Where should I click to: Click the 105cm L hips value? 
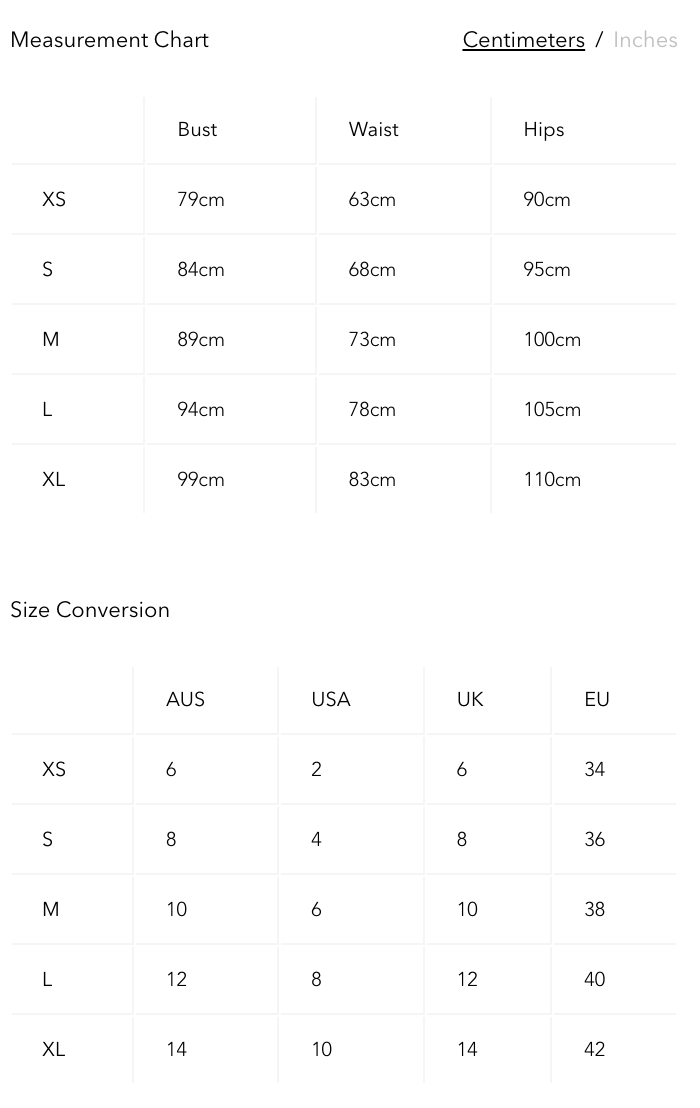(552, 410)
